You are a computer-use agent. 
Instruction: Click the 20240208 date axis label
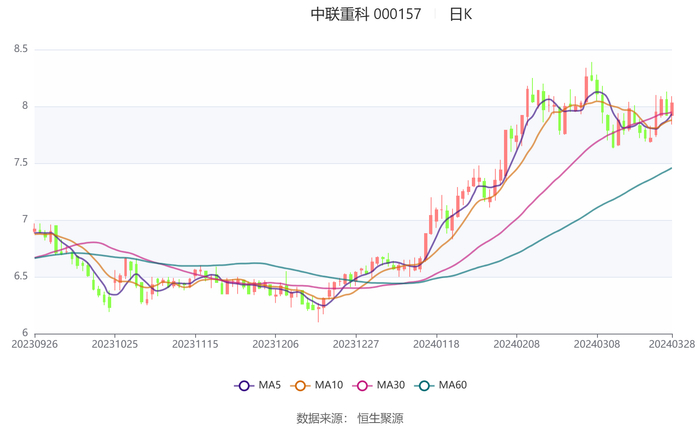(x=517, y=344)
